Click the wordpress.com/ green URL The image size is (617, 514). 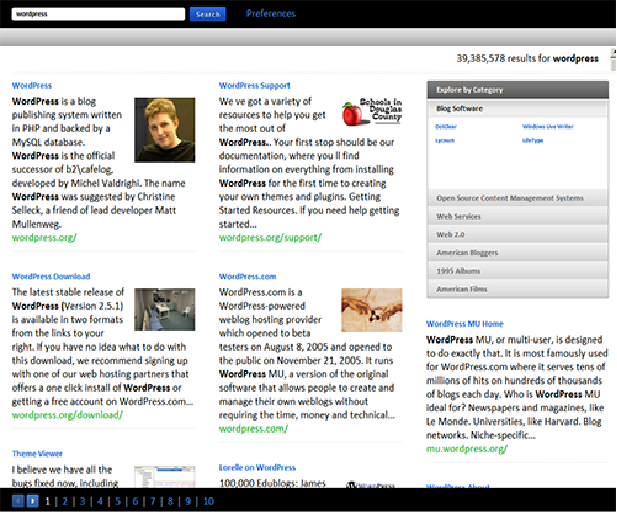coord(253,429)
